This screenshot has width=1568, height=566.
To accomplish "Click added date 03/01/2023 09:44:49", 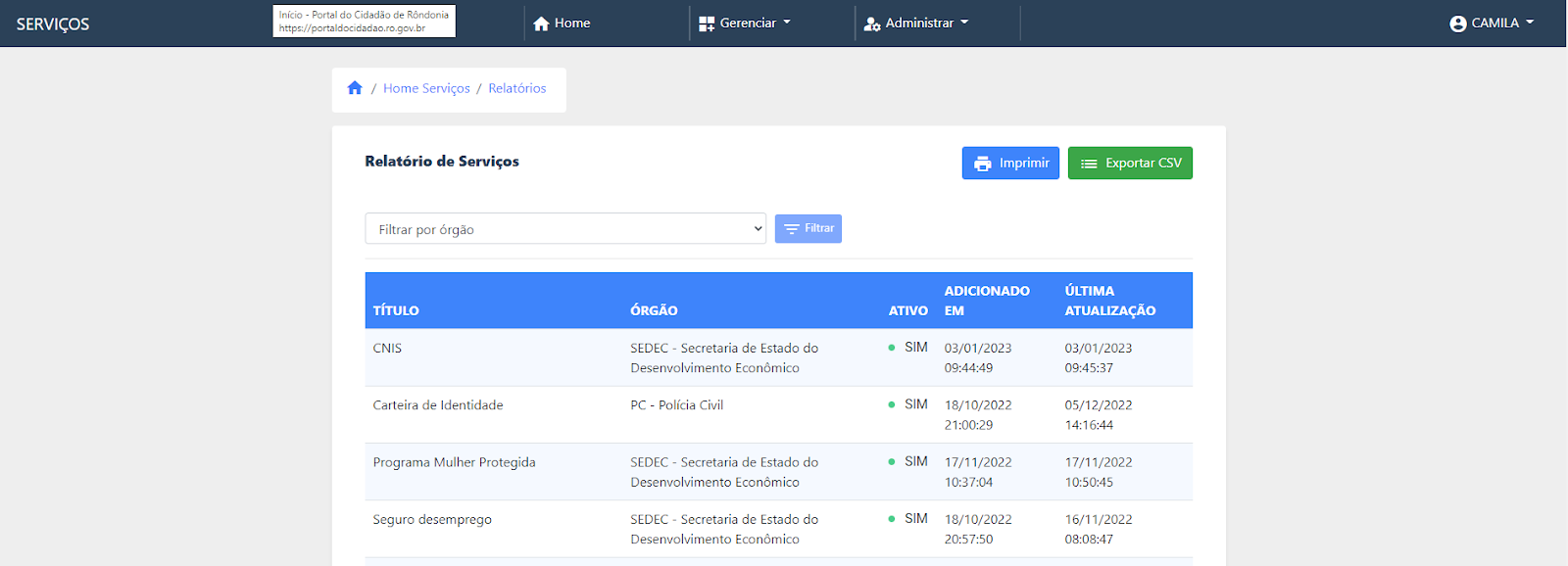I will click(978, 357).
